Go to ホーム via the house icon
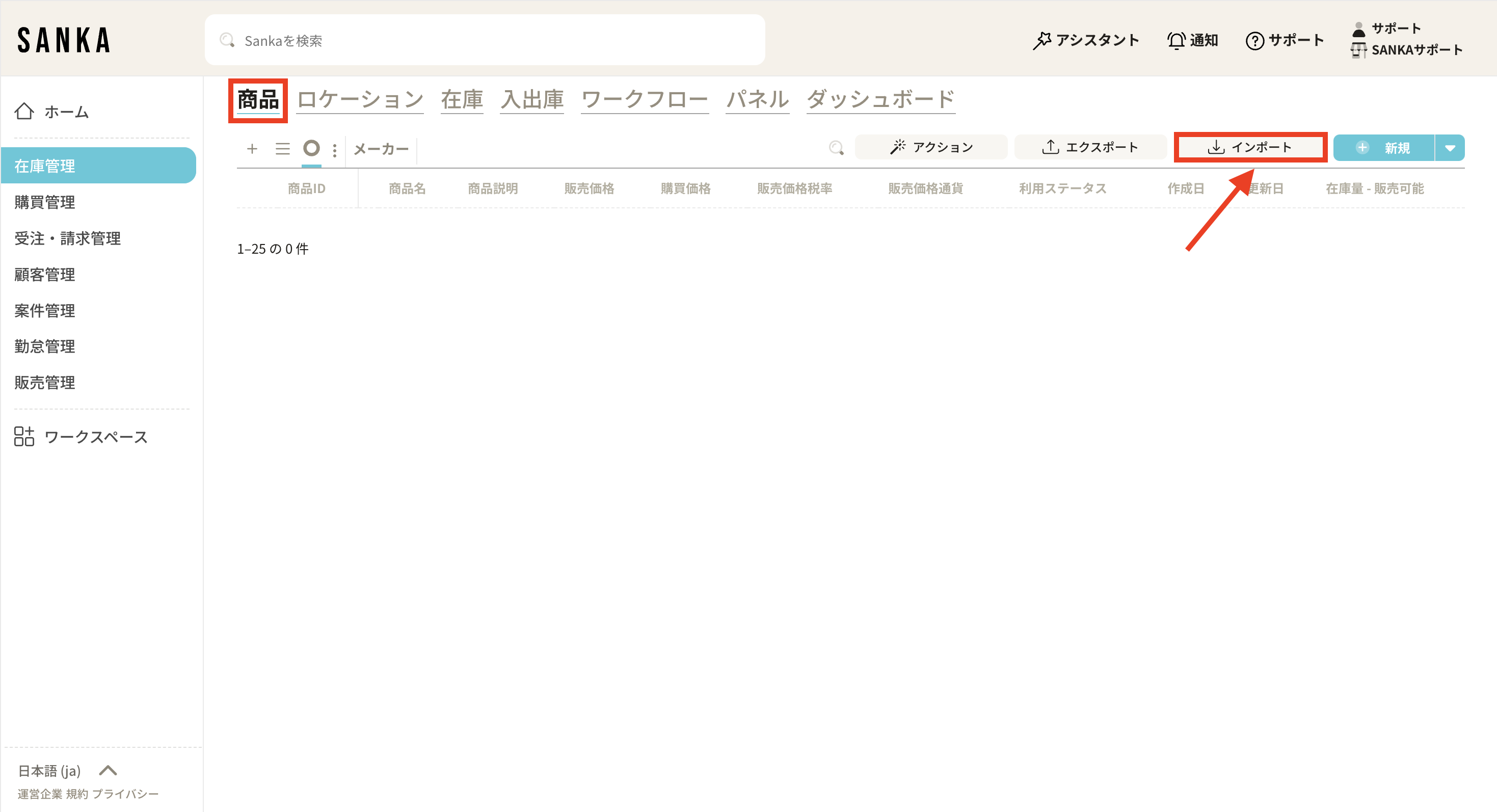 (x=24, y=111)
